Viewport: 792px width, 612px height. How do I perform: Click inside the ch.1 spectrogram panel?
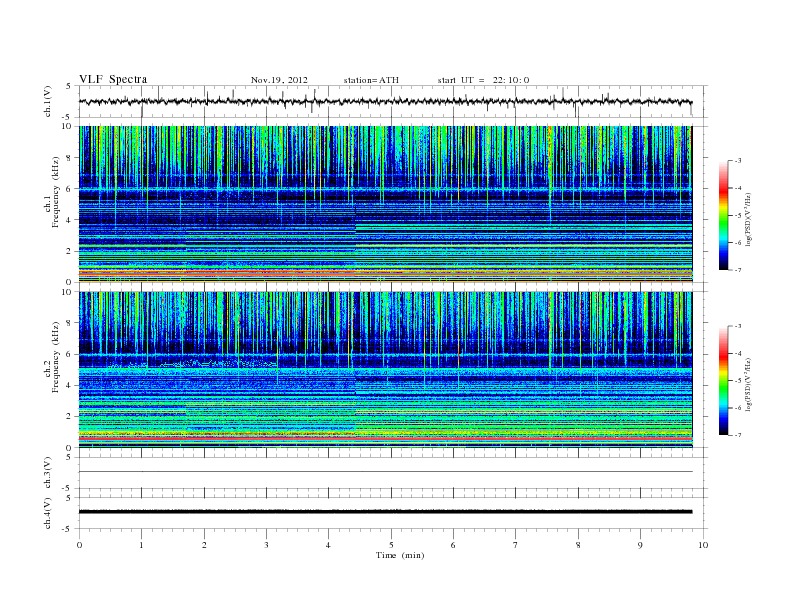385,204
